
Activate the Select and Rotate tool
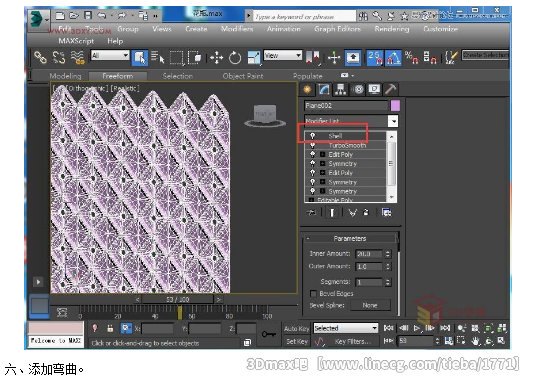click(x=235, y=57)
